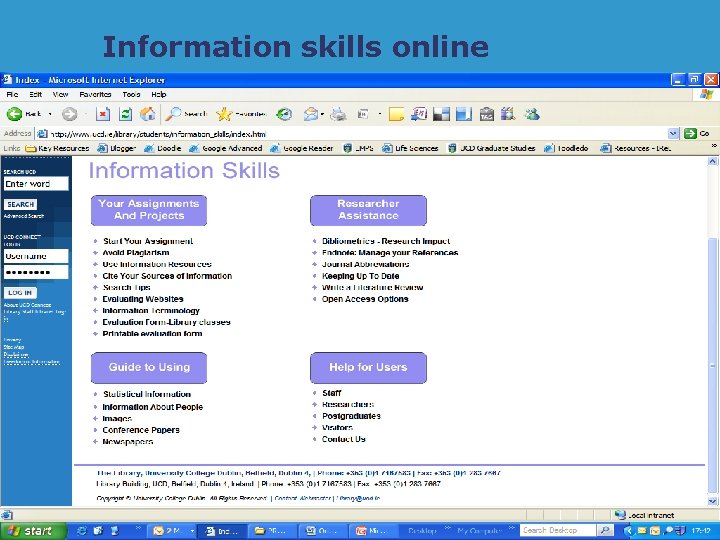Open the File menu

[x=12, y=95]
